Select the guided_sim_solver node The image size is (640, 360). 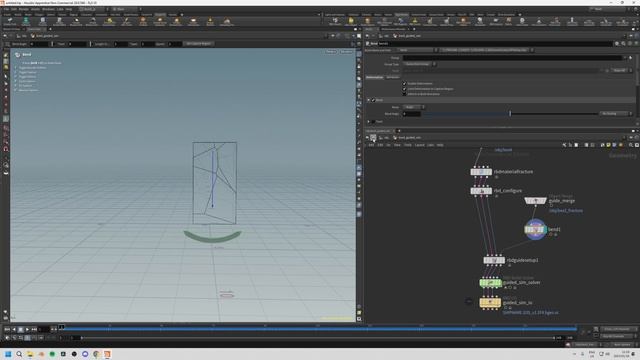pyautogui.click(x=490, y=282)
